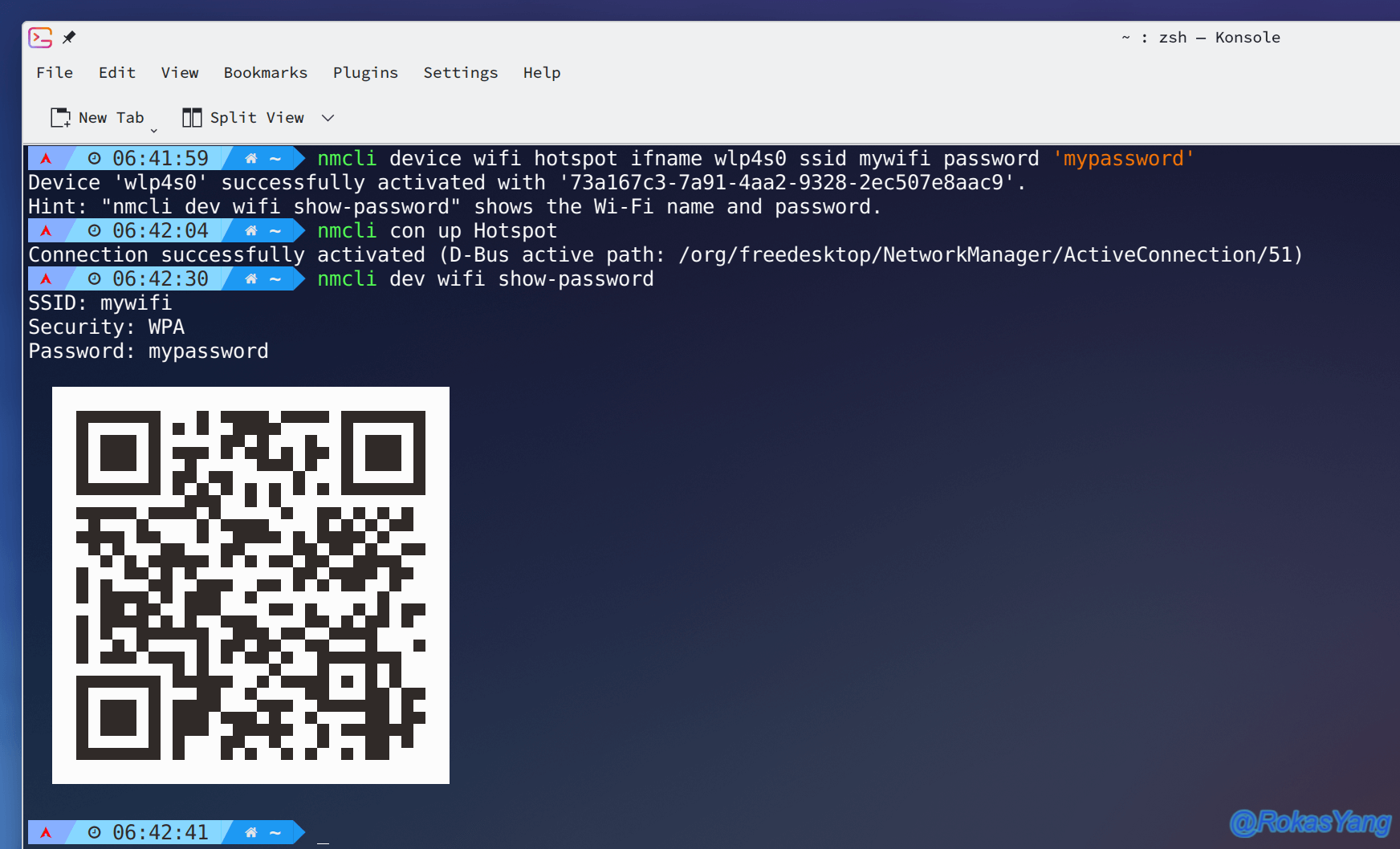This screenshot has width=1400, height=849.
Task: Click the 'nmcli con up Hotspot' command
Action: click(437, 230)
